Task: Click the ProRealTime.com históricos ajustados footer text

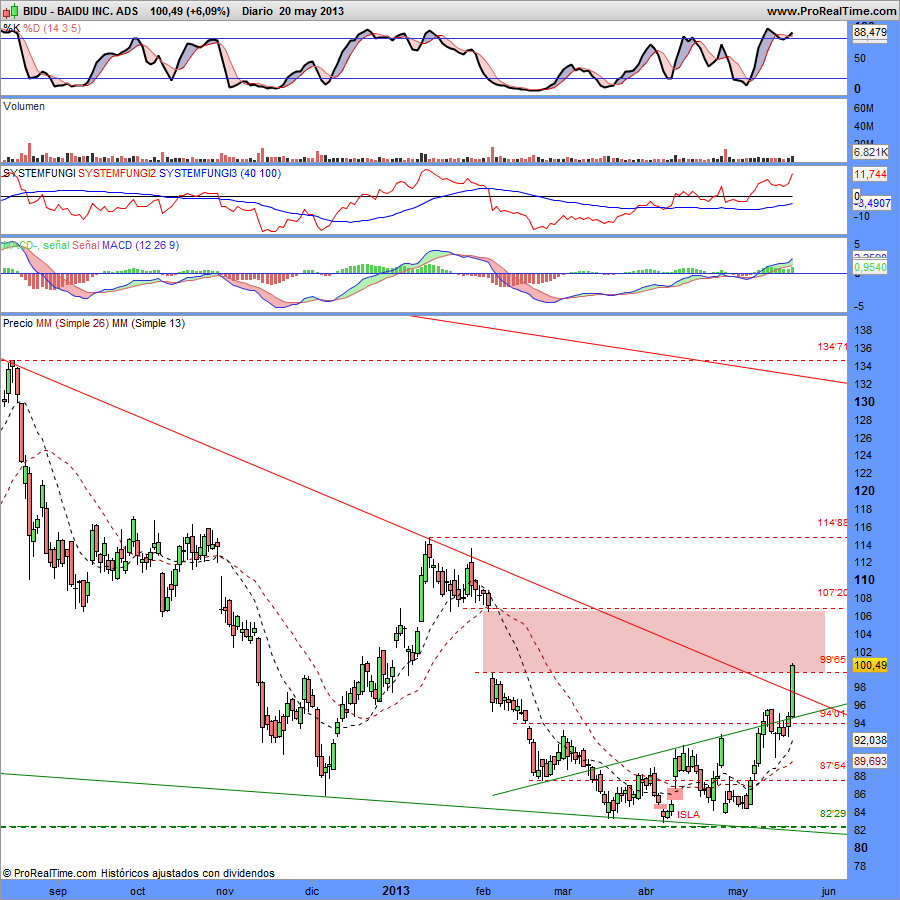Action: (138, 873)
